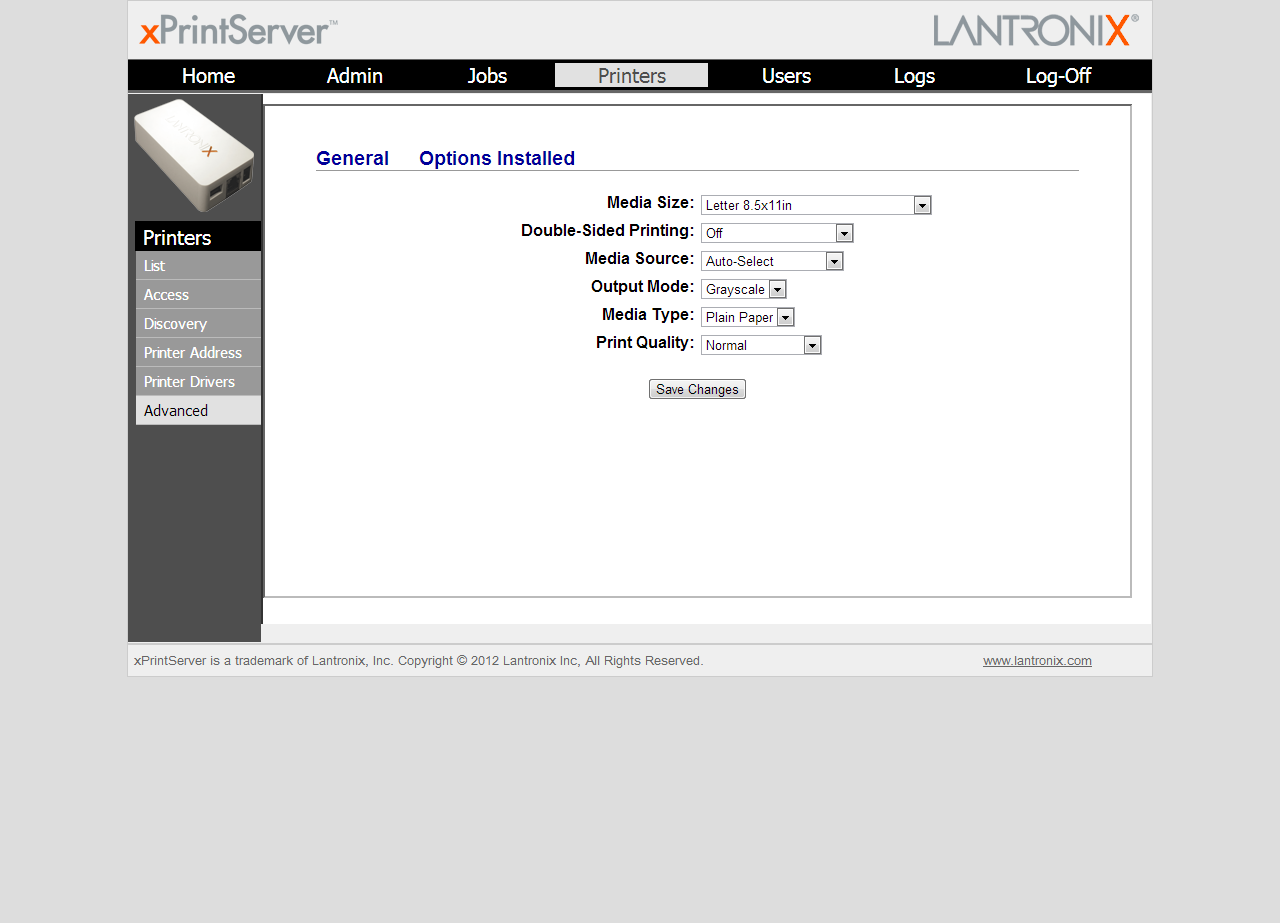Viewport: 1280px width, 923px height.
Task: Open the www.lantronix.com link
Action: point(1037,661)
